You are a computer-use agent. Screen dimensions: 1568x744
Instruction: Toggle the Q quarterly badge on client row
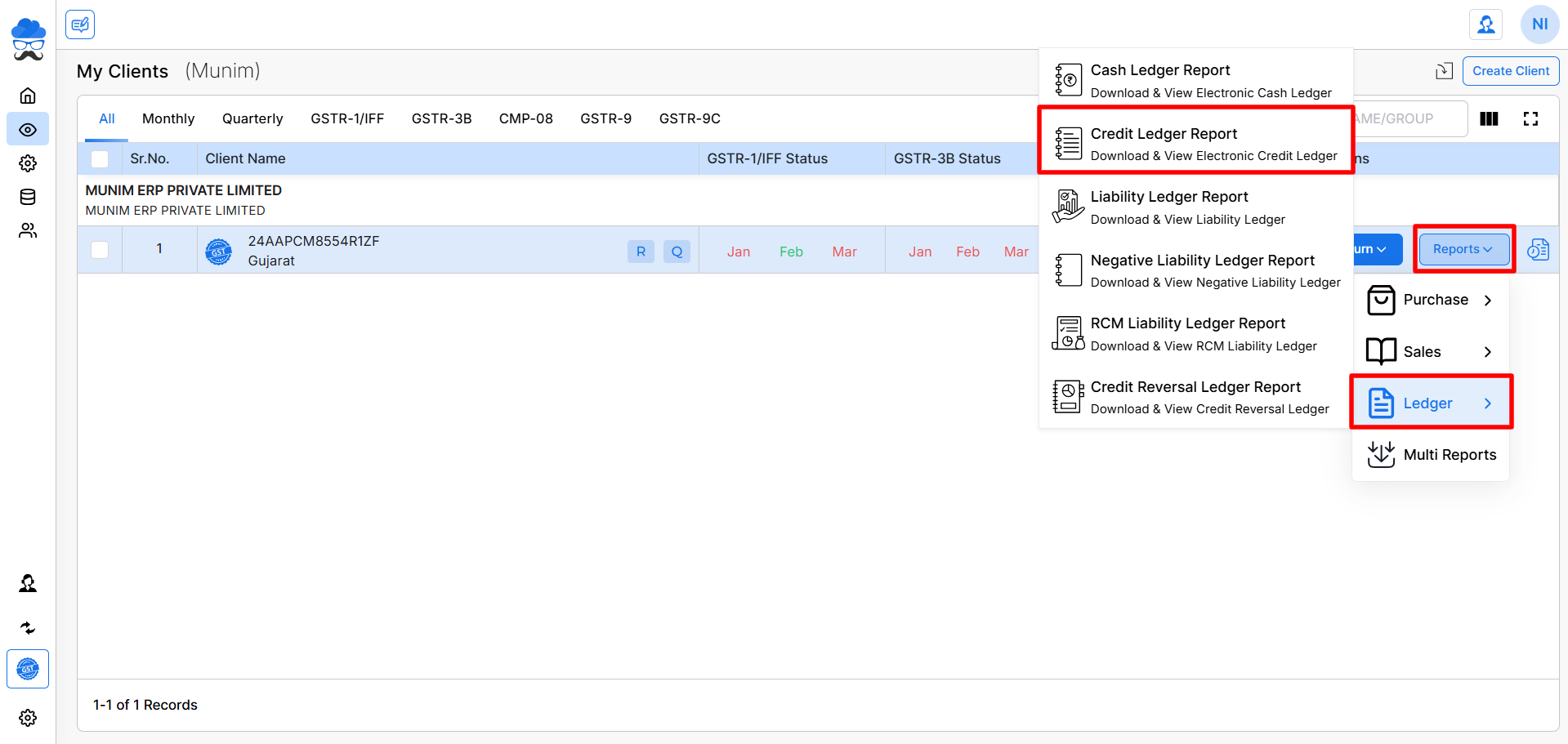coord(677,252)
